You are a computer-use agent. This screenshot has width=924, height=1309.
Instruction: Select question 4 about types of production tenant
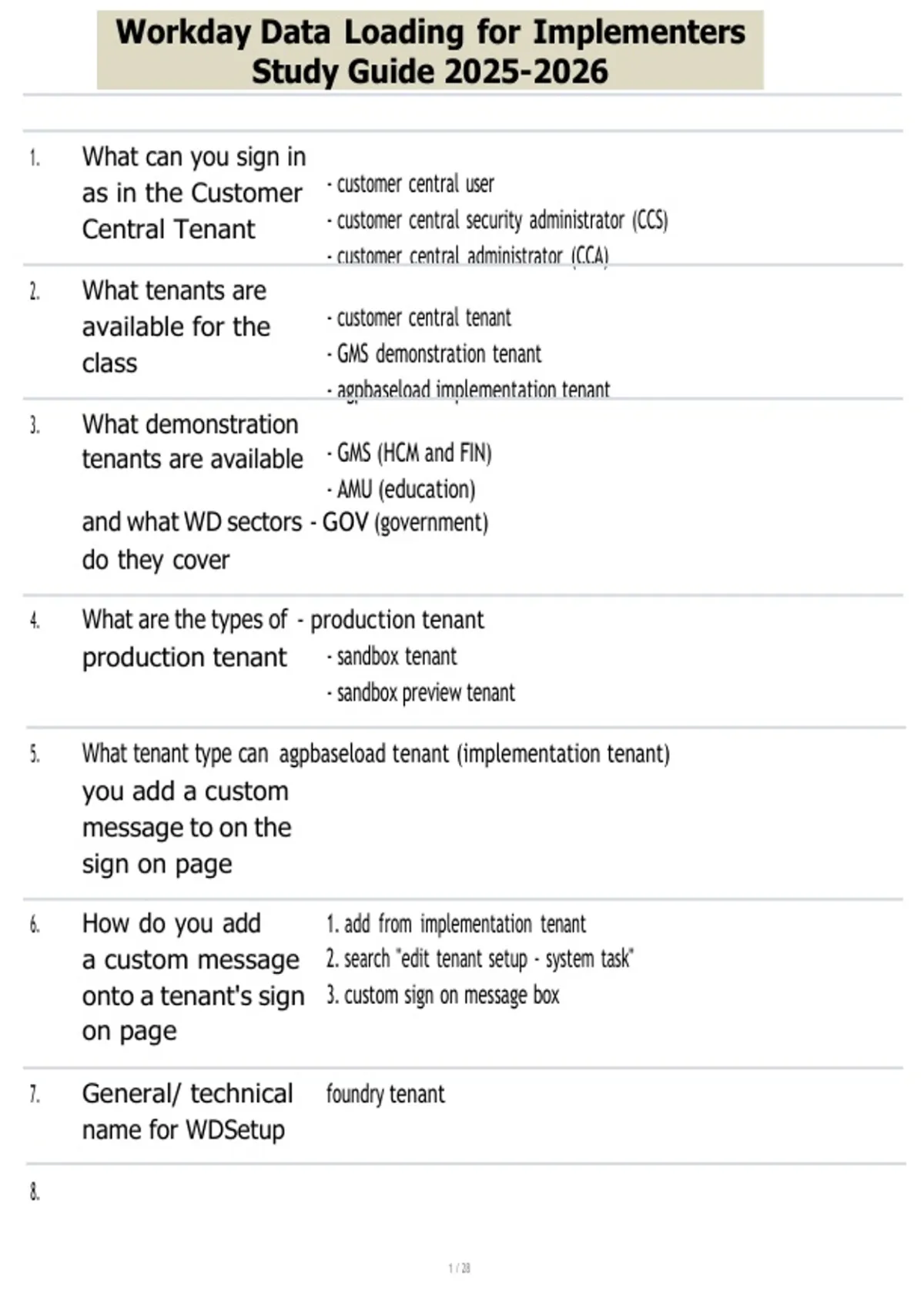[186, 638]
